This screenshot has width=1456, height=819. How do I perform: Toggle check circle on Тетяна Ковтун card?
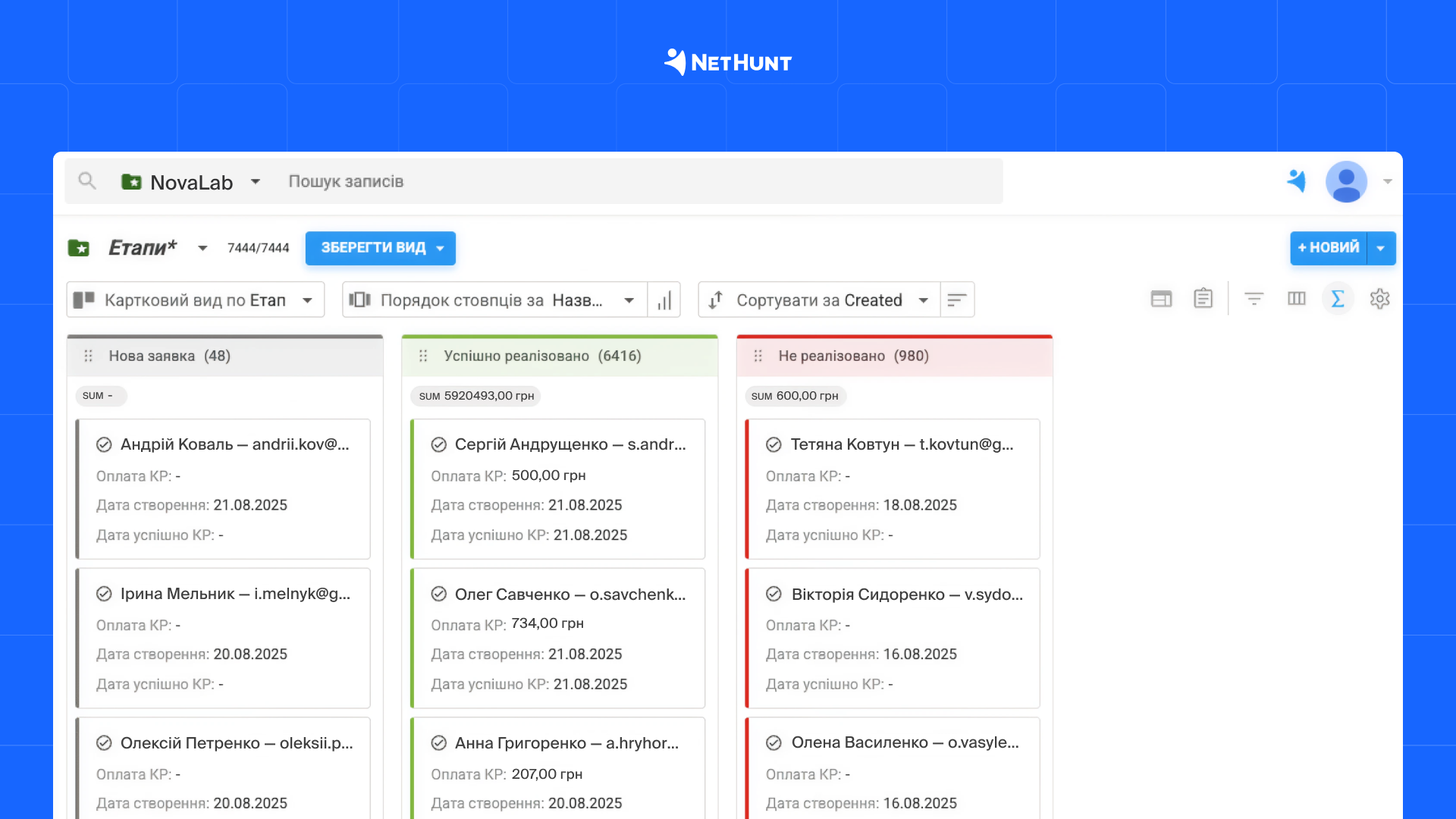(773, 445)
